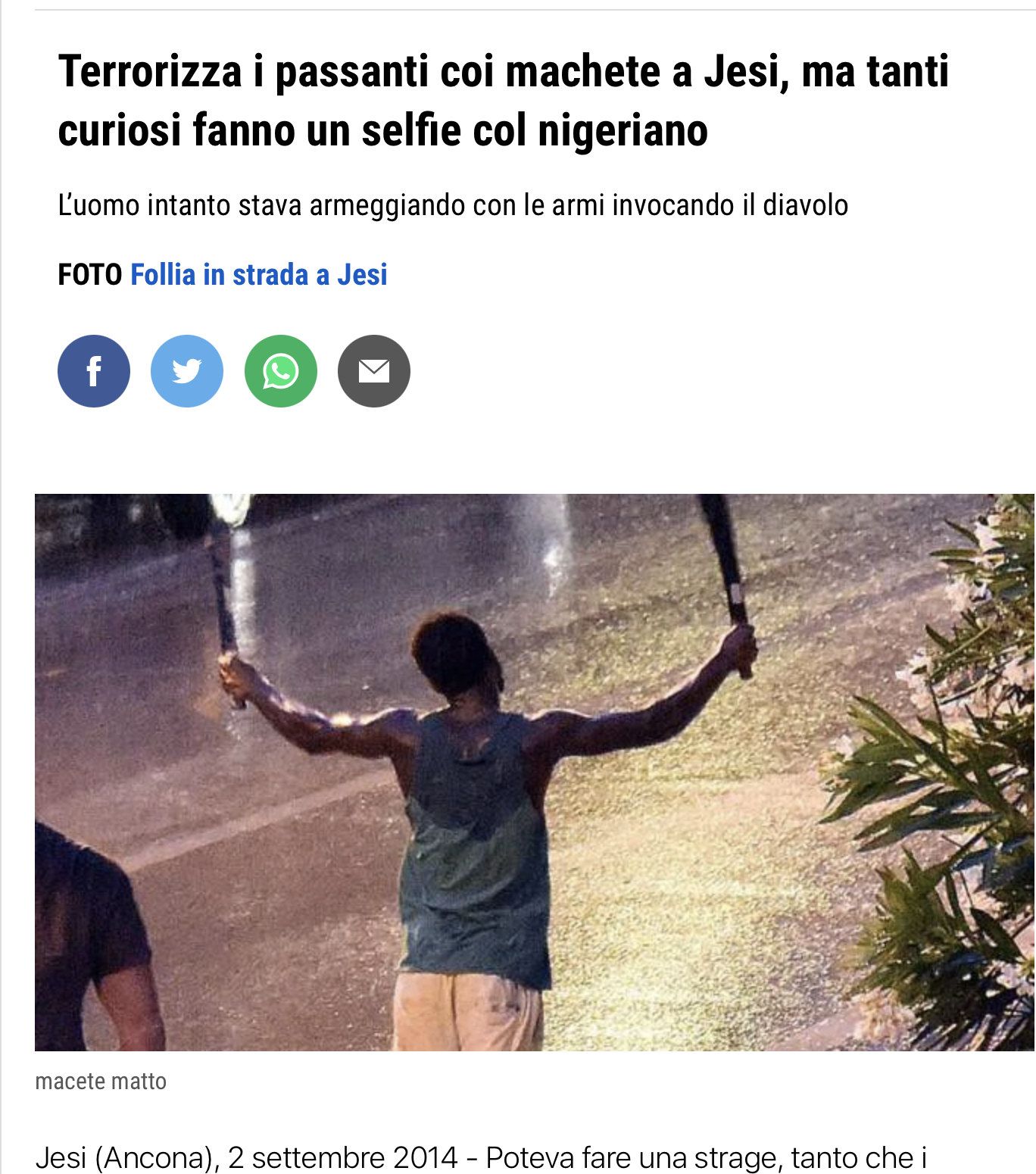Click the 'FOTO' label before the gallery link
1036x1174 pixels.
click(x=90, y=274)
